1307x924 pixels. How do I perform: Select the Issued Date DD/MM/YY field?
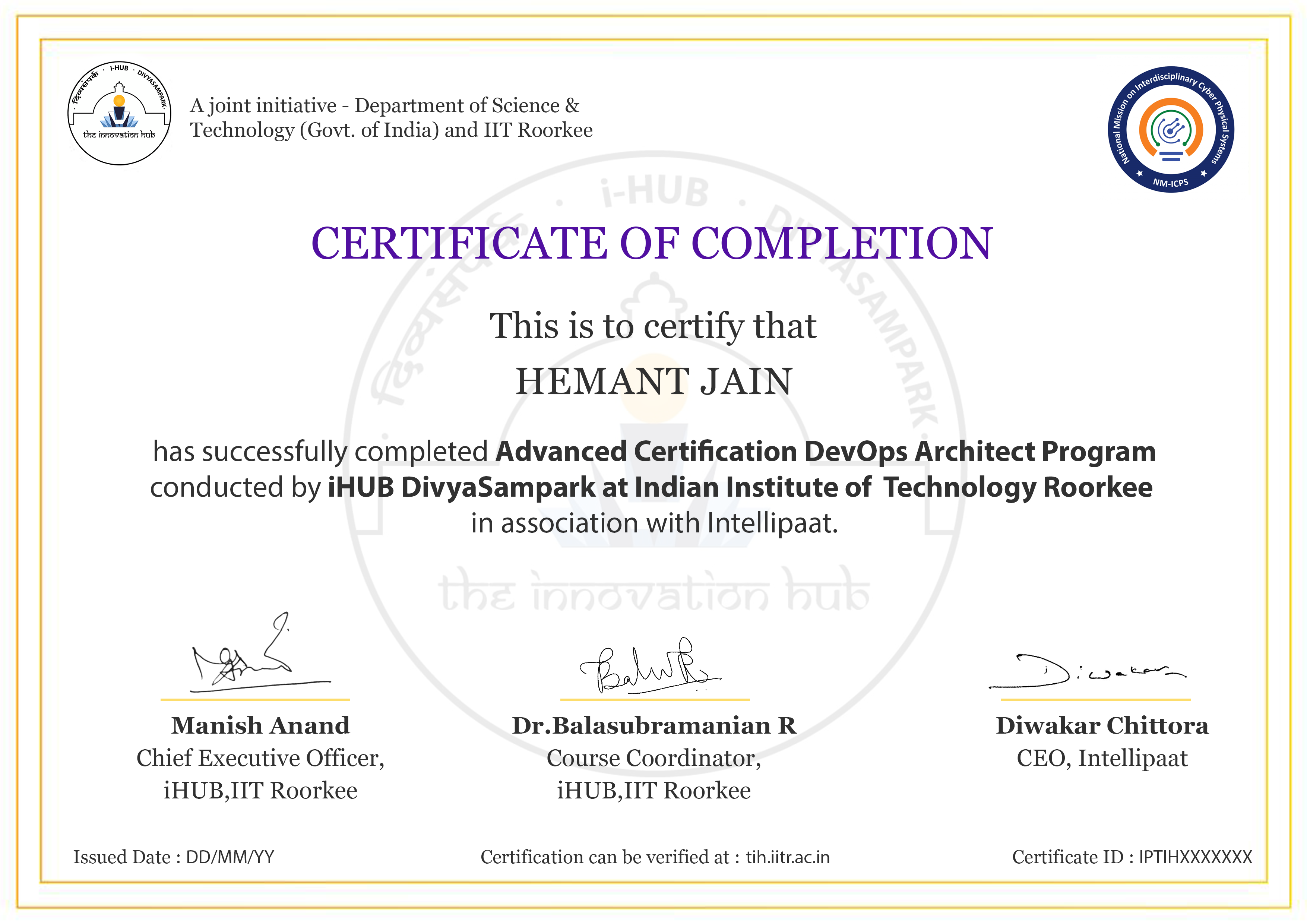click(174, 857)
